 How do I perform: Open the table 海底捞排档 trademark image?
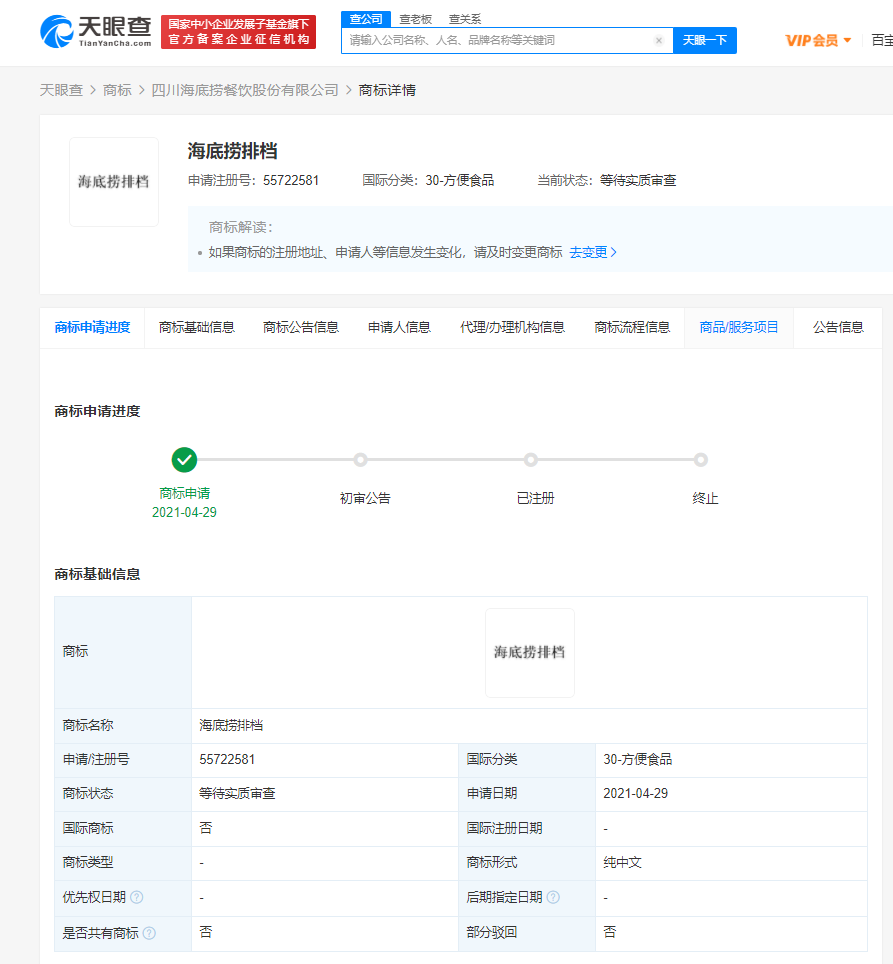click(530, 653)
